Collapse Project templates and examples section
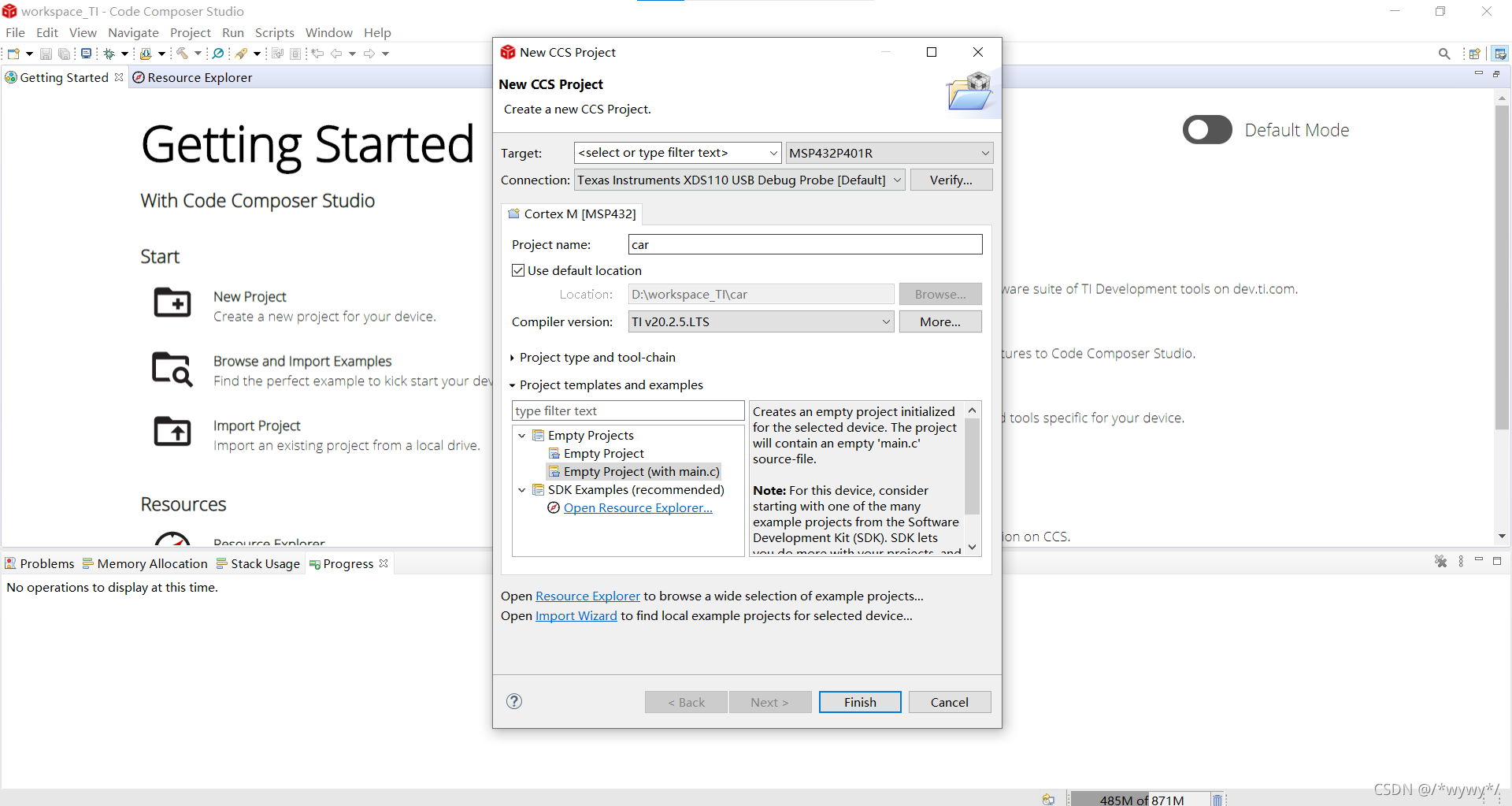This screenshot has height=806, width=1512. pyautogui.click(x=512, y=385)
